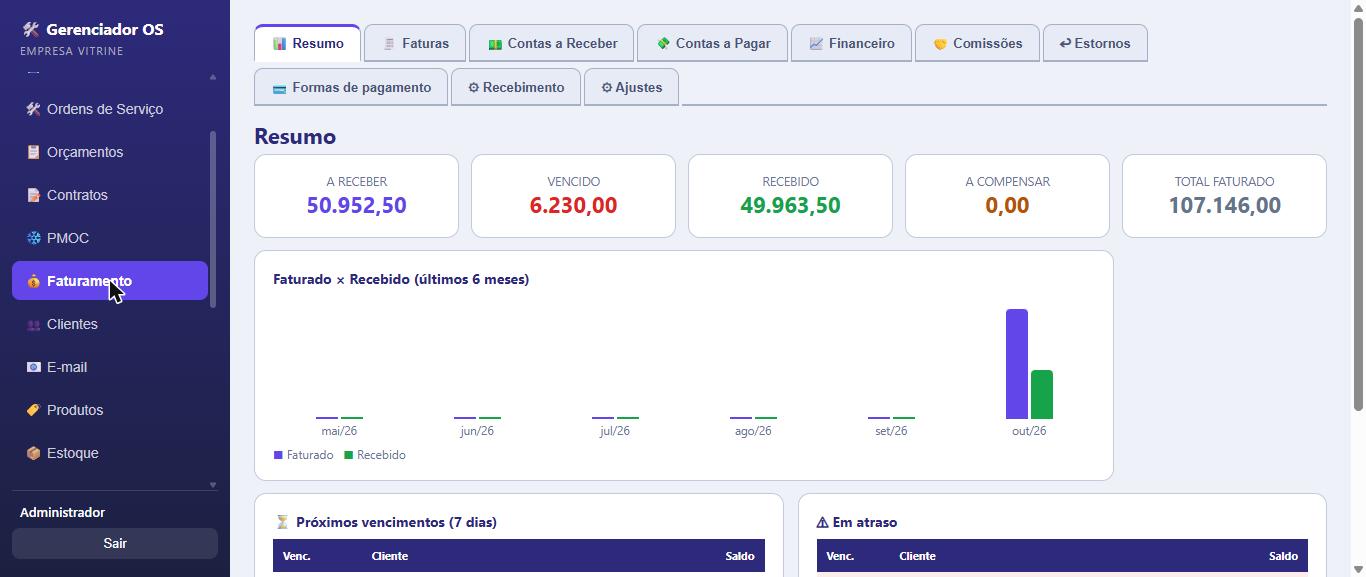Viewport: 1366px width, 577px height.
Task: Click the green Recebido bar for out/26
Action: point(1042,395)
